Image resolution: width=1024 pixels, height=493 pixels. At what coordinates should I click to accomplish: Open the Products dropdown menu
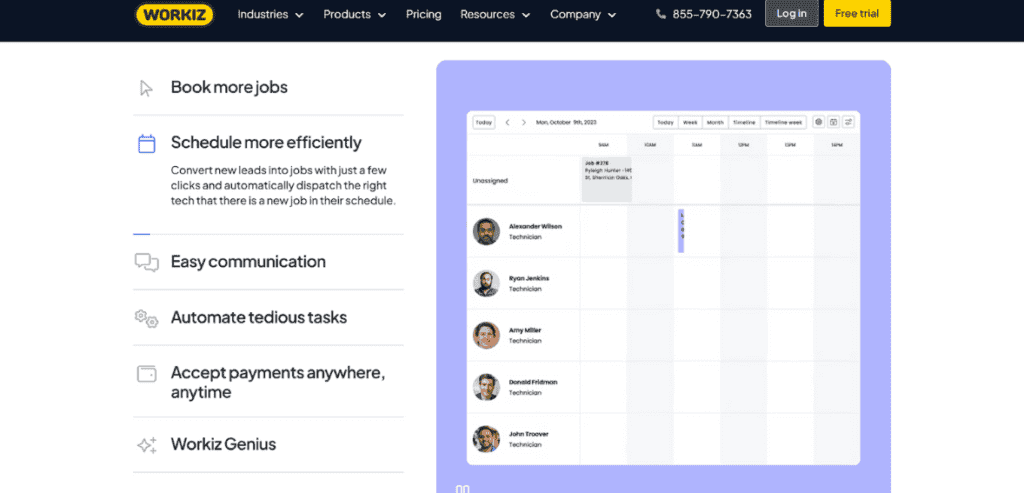pyautogui.click(x=355, y=14)
